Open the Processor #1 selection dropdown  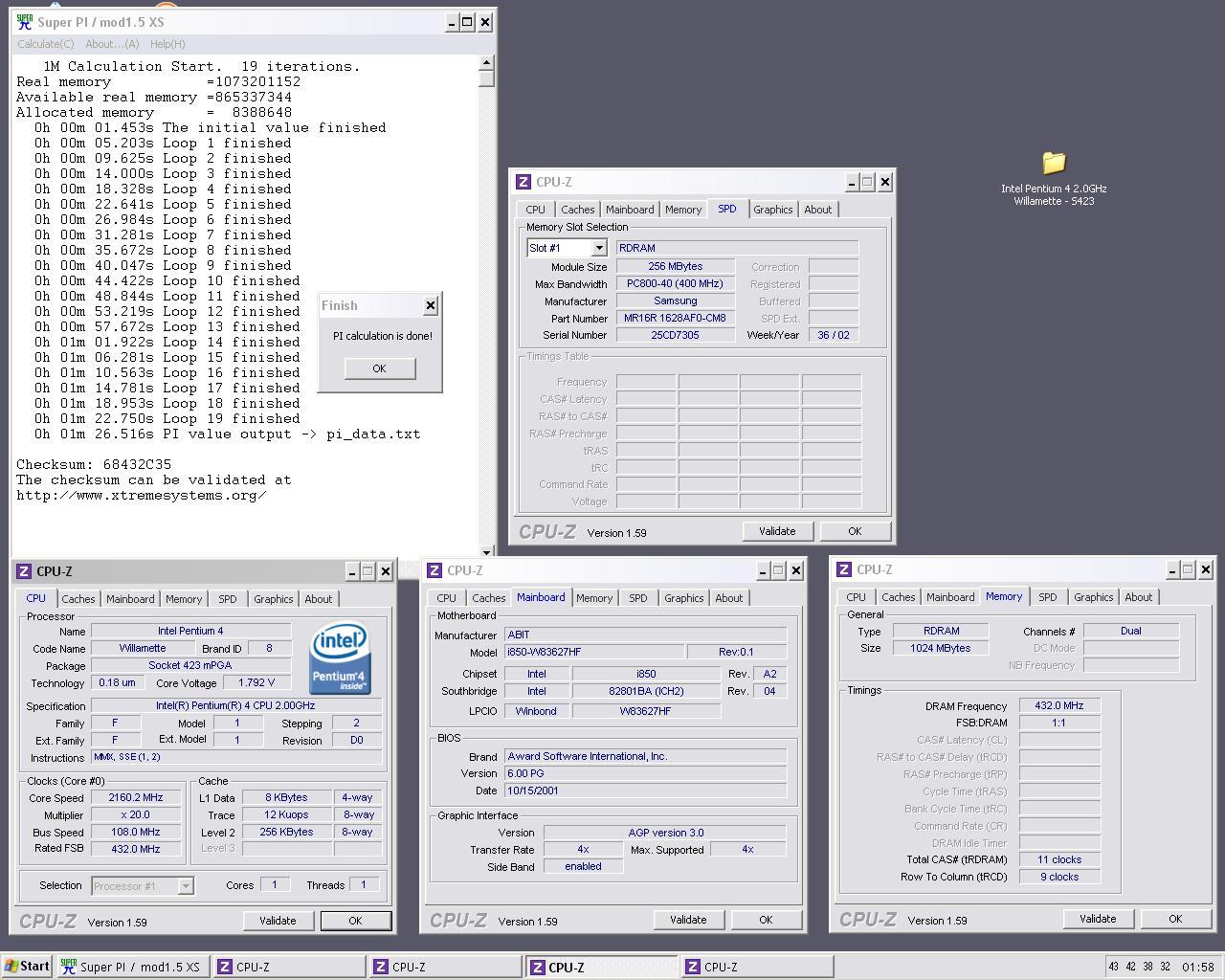click(x=186, y=886)
